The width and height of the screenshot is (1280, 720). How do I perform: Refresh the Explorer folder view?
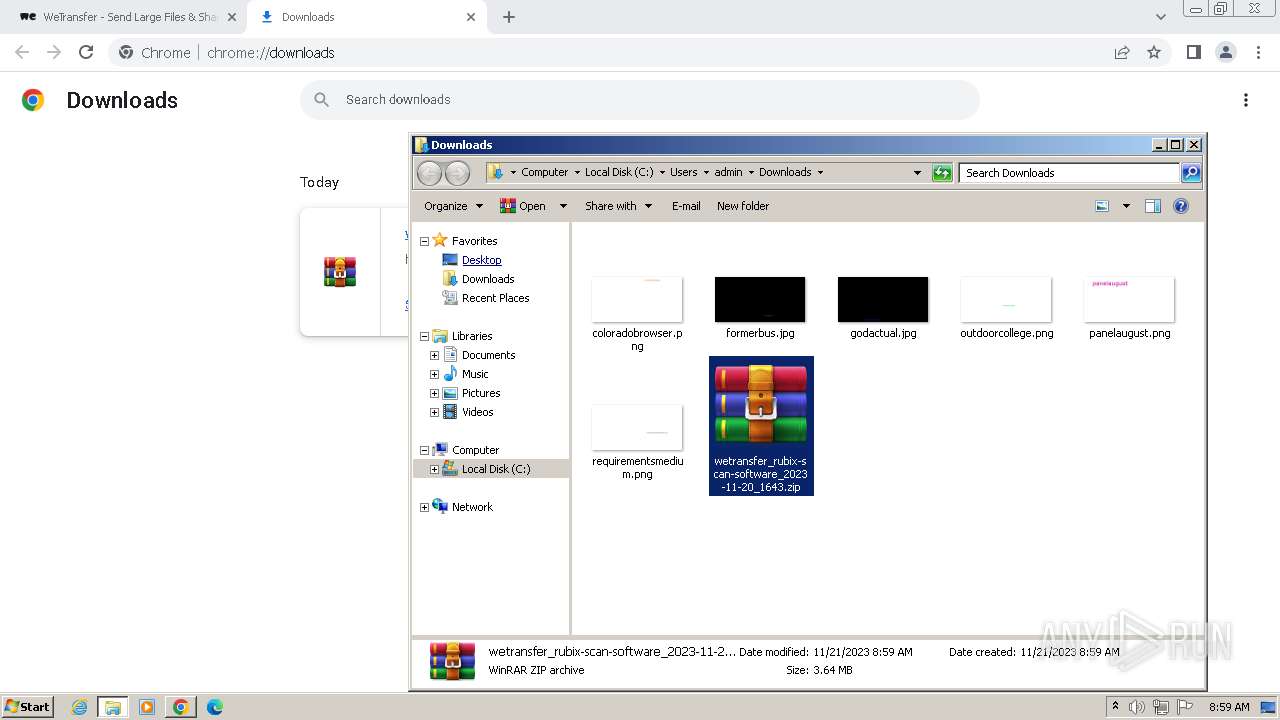pos(942,173)
